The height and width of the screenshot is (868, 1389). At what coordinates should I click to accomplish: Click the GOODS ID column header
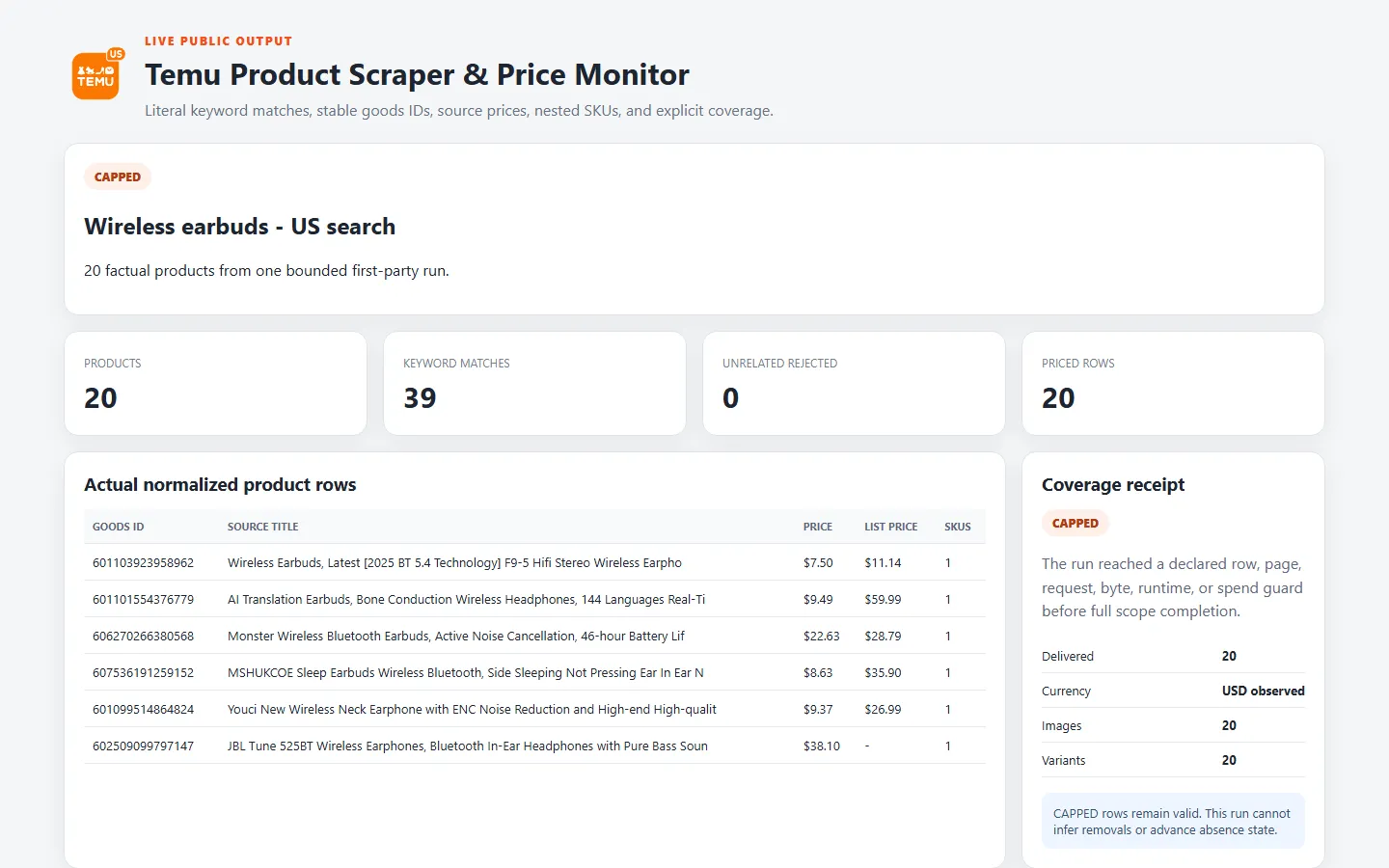(x=118, y=527)
